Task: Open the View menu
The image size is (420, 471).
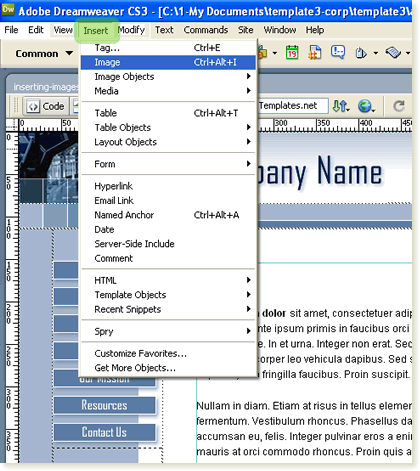Action: coord(63,30)
